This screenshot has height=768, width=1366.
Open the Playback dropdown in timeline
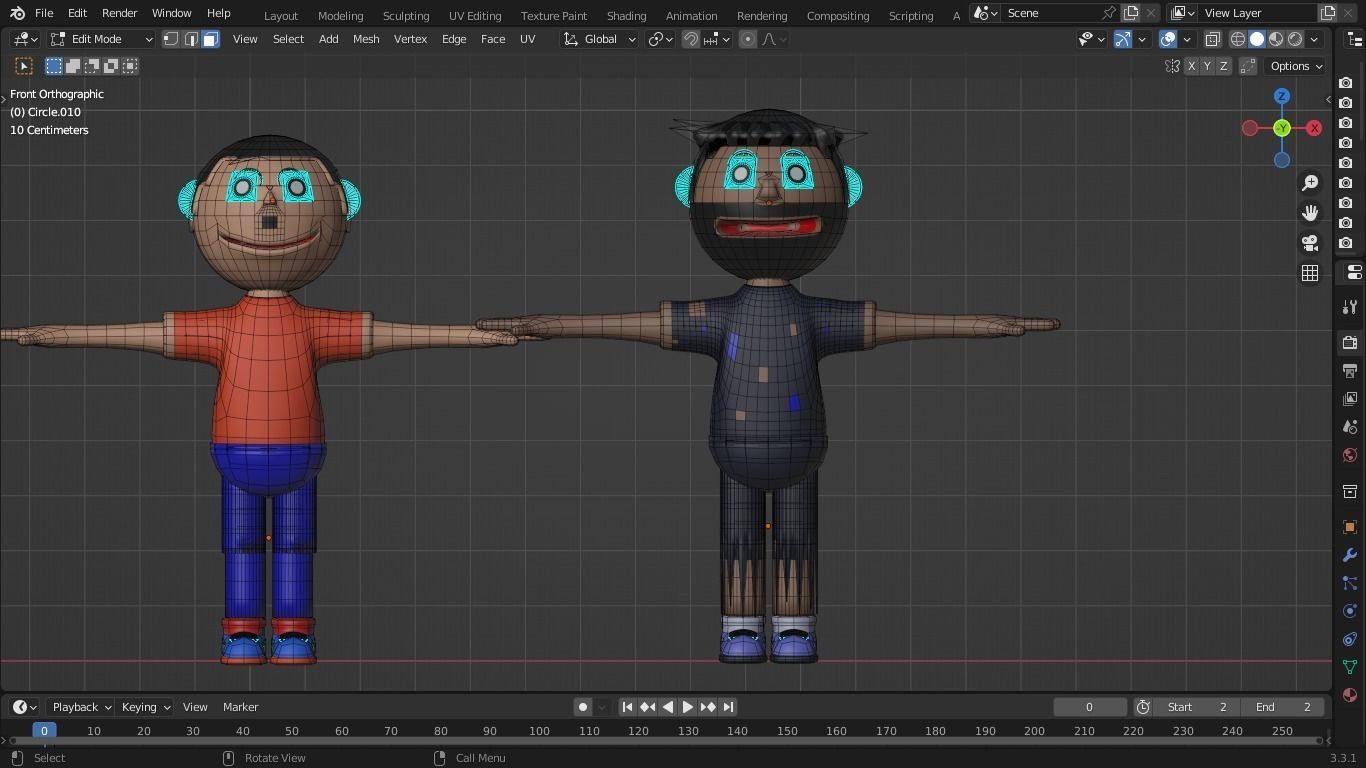tap(81, 707)
